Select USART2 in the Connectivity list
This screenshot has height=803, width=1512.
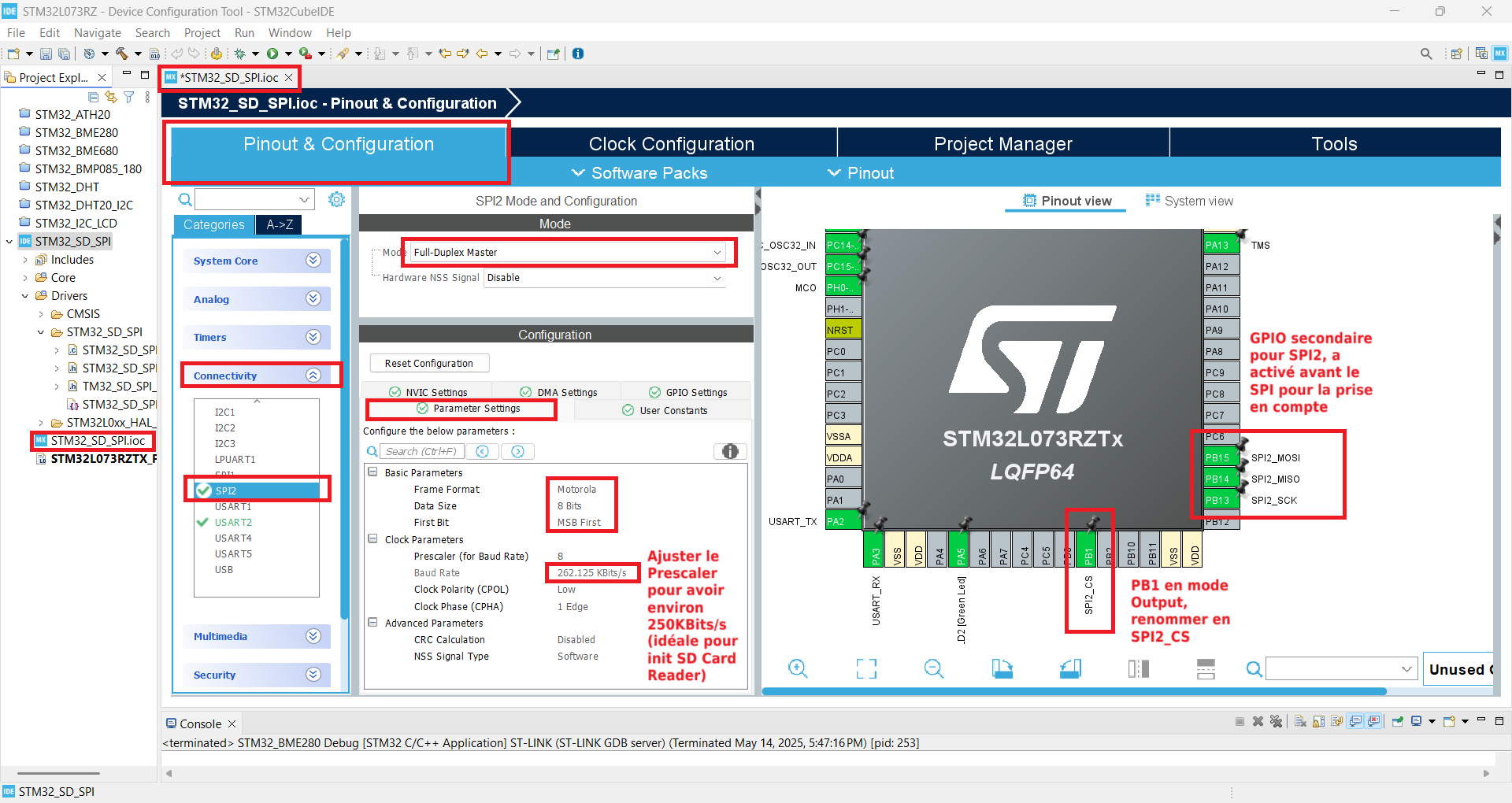(x=233, y=522)
